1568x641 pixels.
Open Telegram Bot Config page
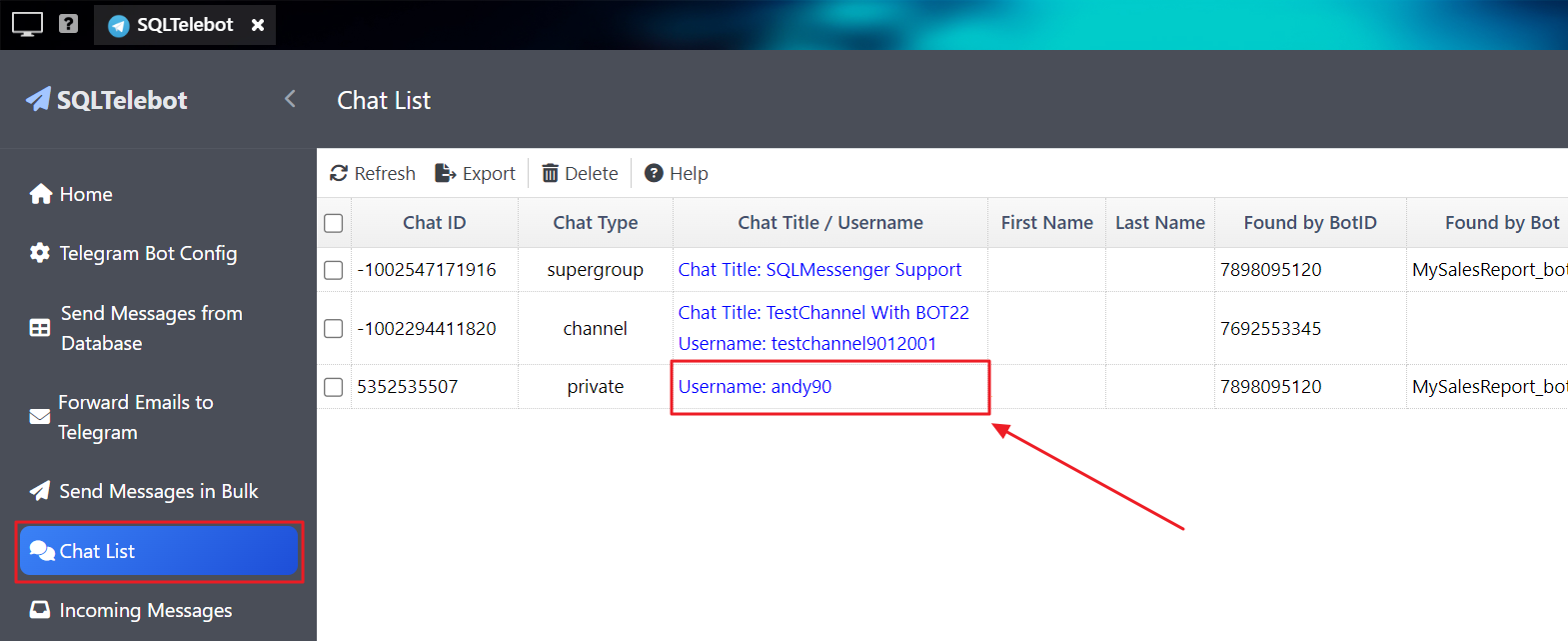tap(147, 253)
